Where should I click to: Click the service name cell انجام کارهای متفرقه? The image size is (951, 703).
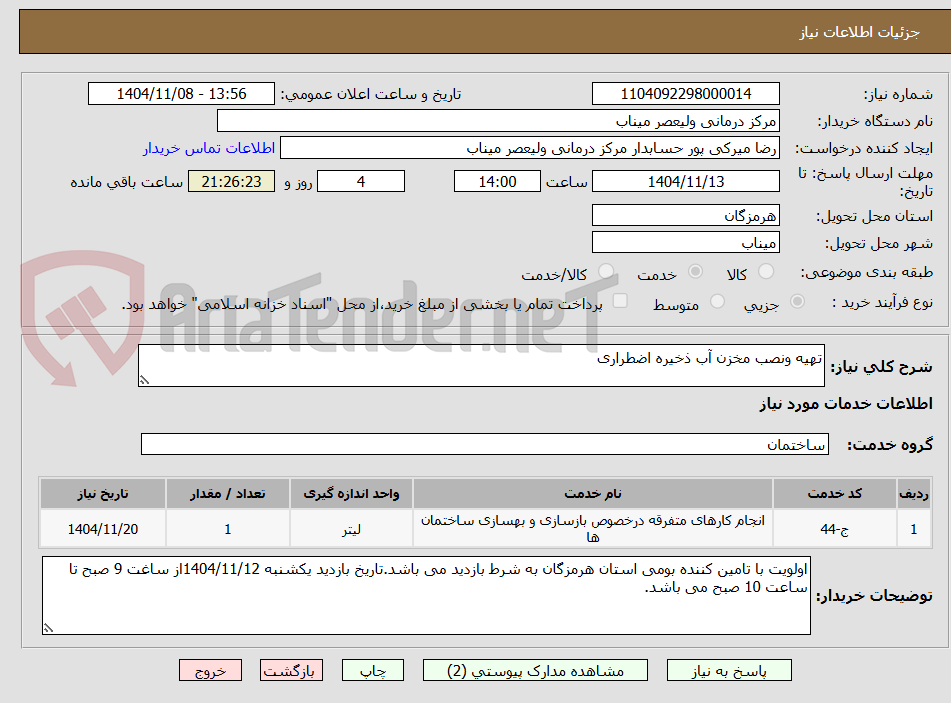tap(593, 529)
